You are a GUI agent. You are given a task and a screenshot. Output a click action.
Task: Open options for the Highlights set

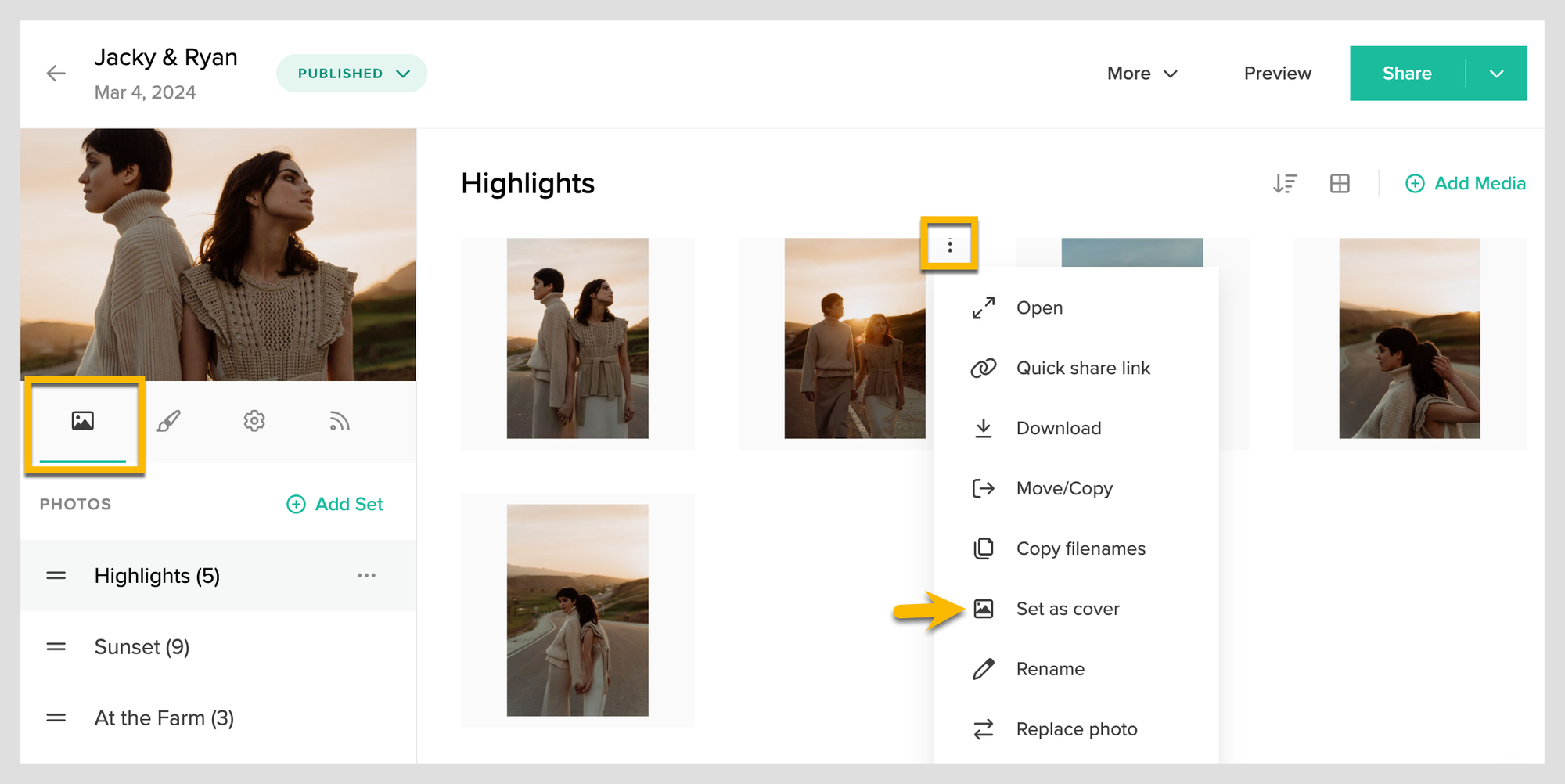(366, 575)
